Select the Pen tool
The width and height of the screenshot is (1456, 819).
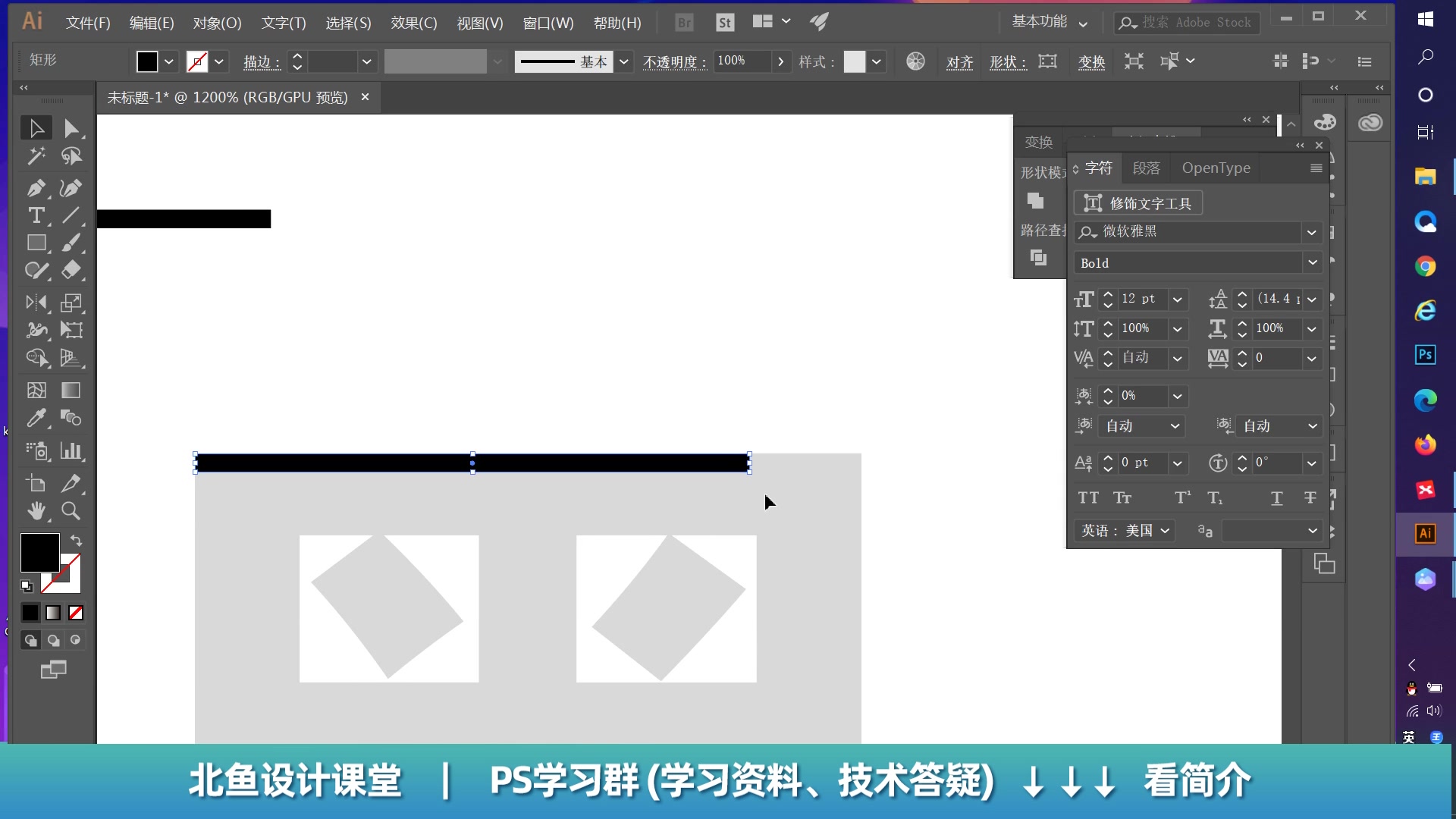[x=36, y=189]
